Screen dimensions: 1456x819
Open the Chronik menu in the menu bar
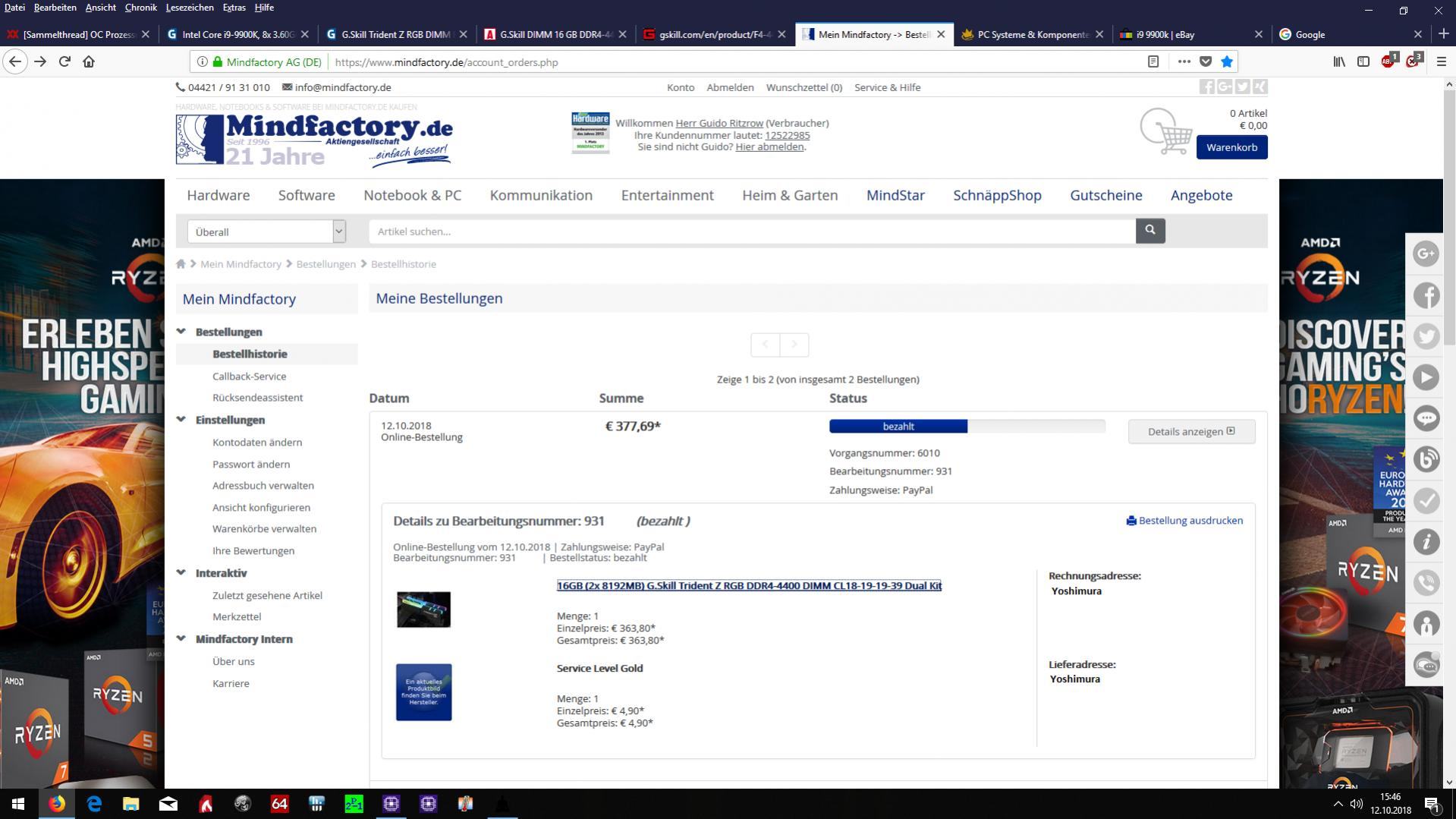140,8
